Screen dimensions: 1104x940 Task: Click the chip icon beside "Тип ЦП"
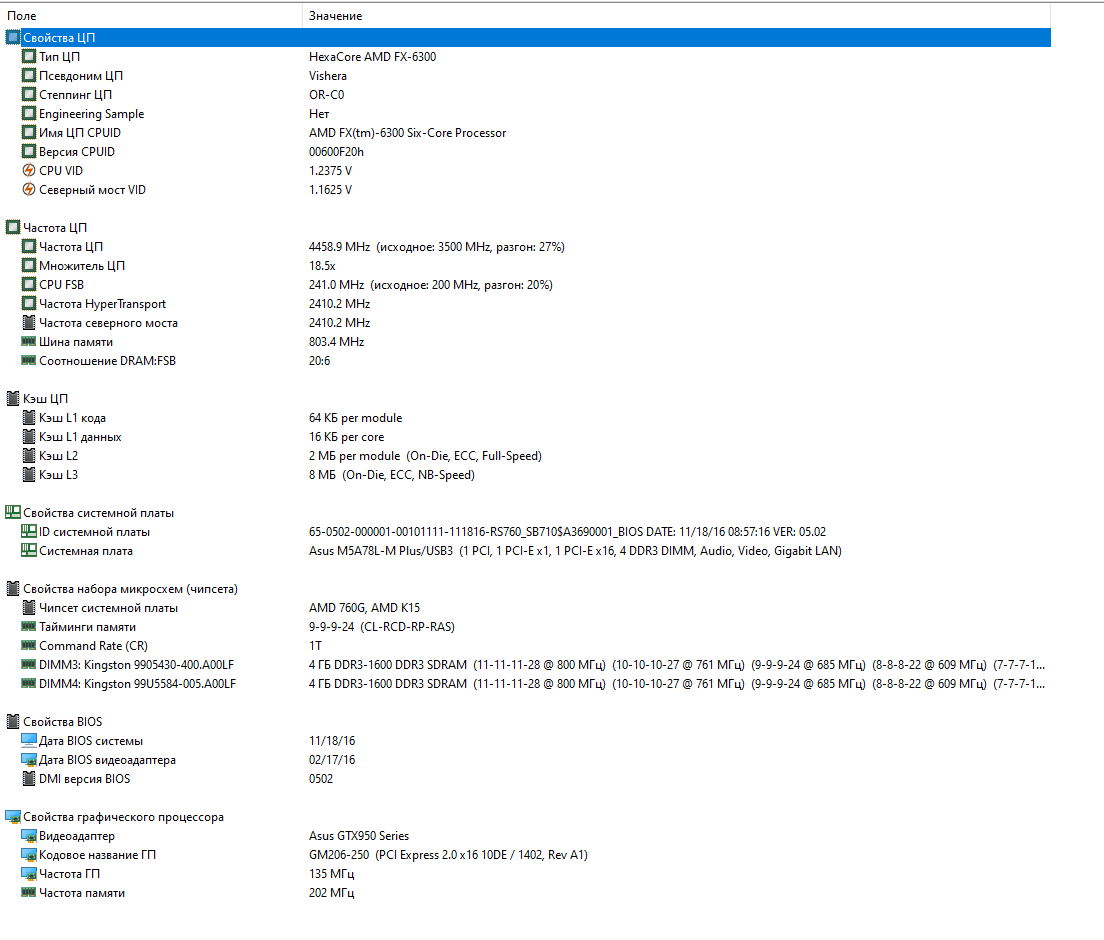click(29, 57)
